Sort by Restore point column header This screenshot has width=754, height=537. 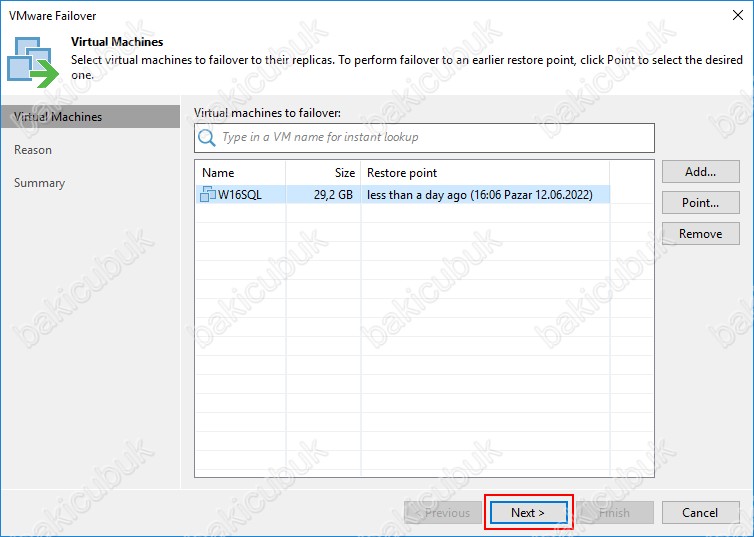tap(485, 173)
